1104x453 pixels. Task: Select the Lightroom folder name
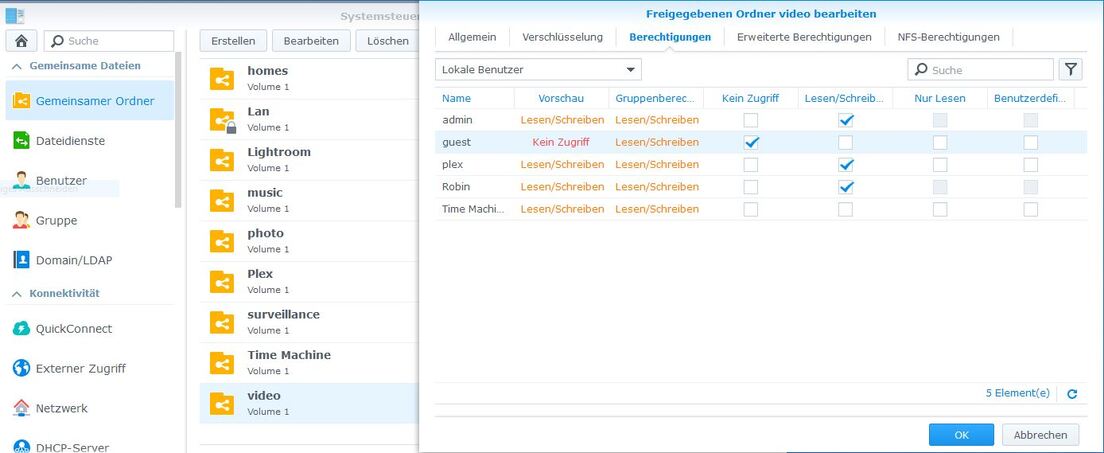(279, 152)
